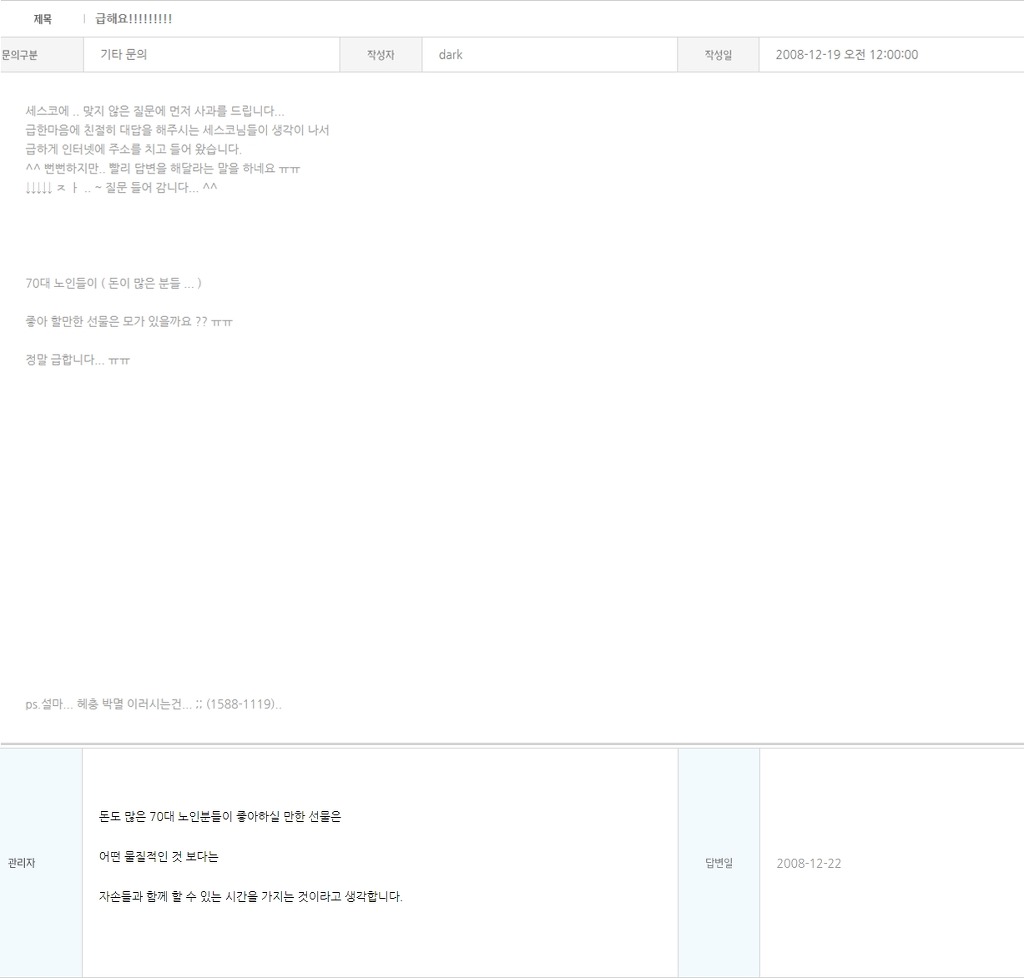
Task: Click the ps. line with phone number 1588-1119
Action: click(153, 704)
